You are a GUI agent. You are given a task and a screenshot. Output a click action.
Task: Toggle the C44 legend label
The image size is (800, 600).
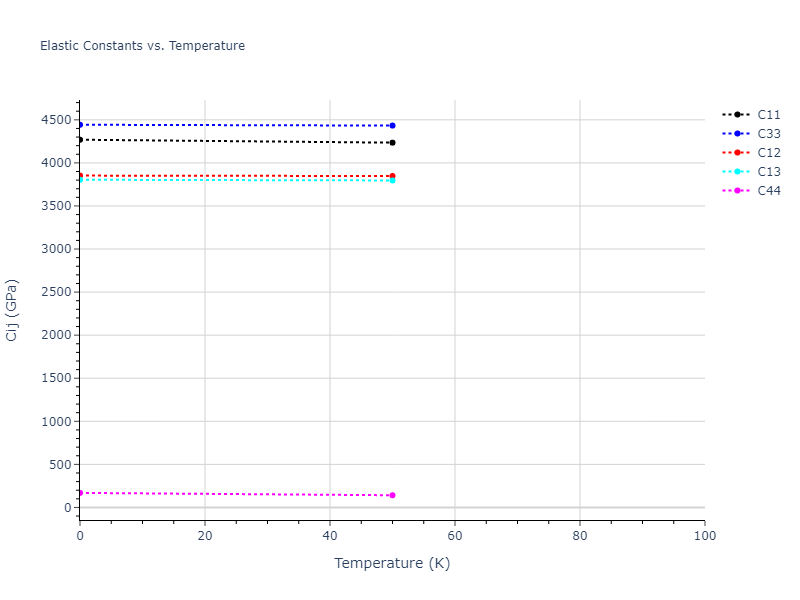pyautogui.click(x=769, y=191)
